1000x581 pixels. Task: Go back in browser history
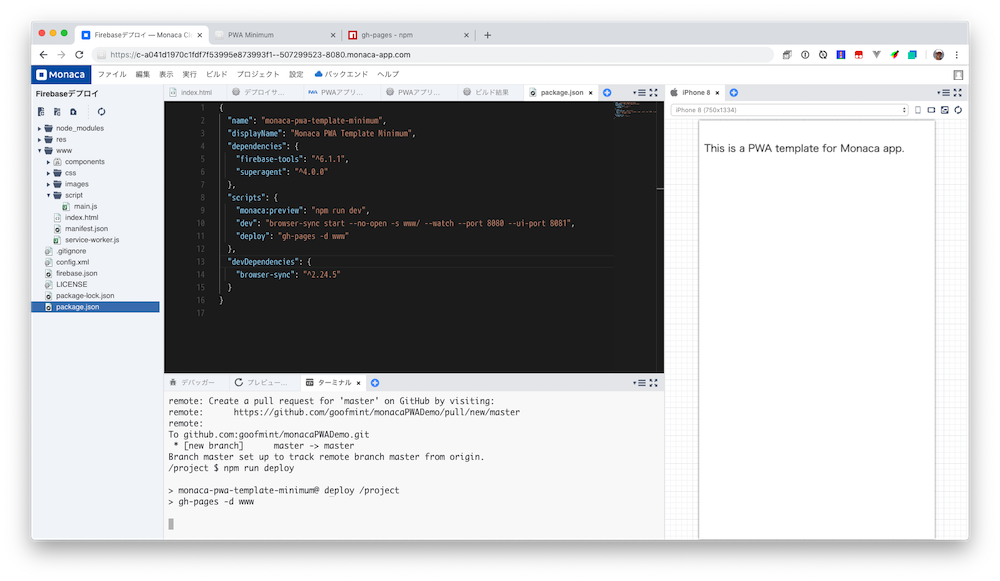tap(43, 55)
